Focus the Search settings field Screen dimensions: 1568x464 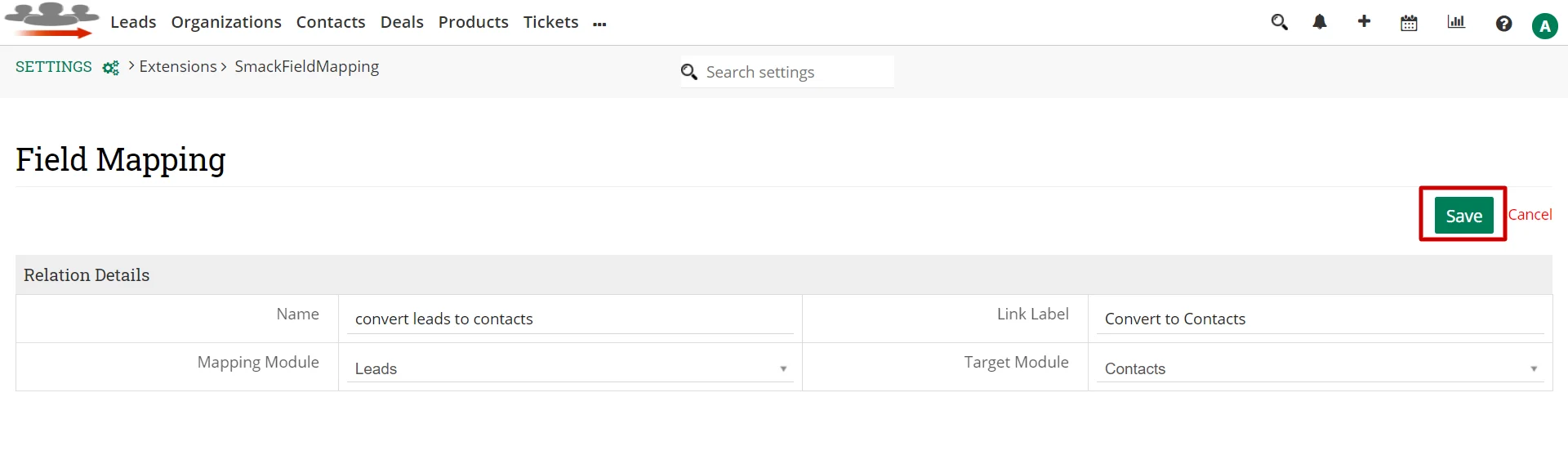pyautogui.click(x=796, y=72)
